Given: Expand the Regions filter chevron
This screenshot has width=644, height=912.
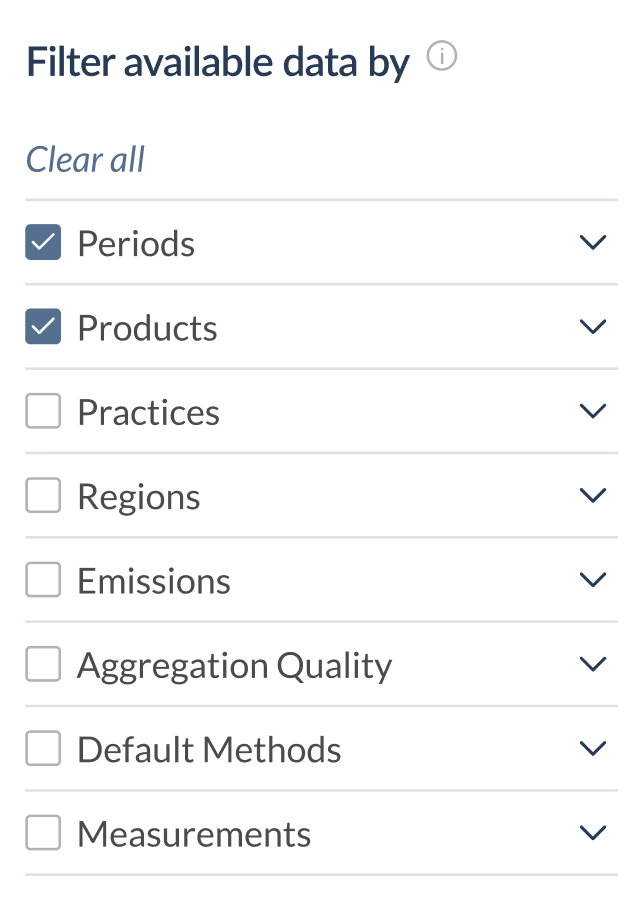Looking at the screenshot, I should tap(593, 496).
